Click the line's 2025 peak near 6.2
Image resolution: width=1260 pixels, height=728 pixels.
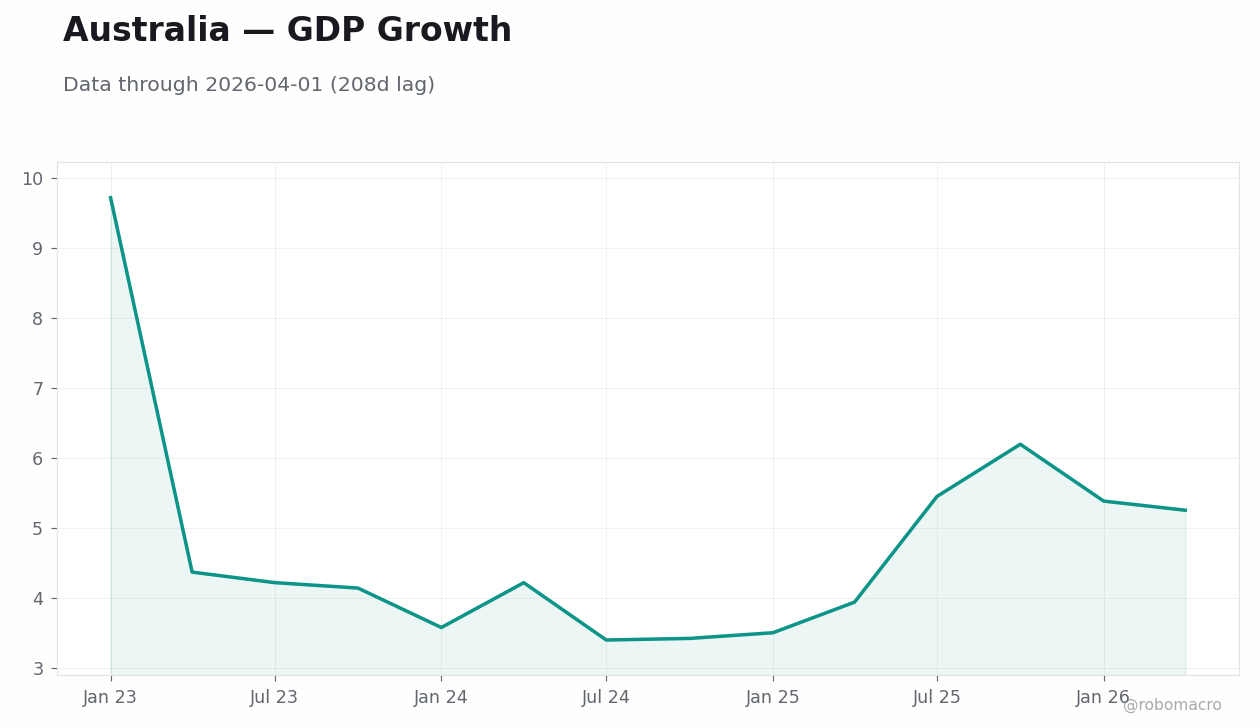[x=1020, y=444]
